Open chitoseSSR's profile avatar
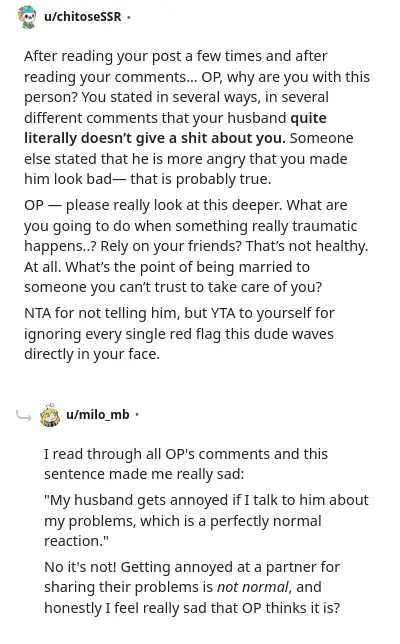The image size is (400, 644). [x=28, y=17]
